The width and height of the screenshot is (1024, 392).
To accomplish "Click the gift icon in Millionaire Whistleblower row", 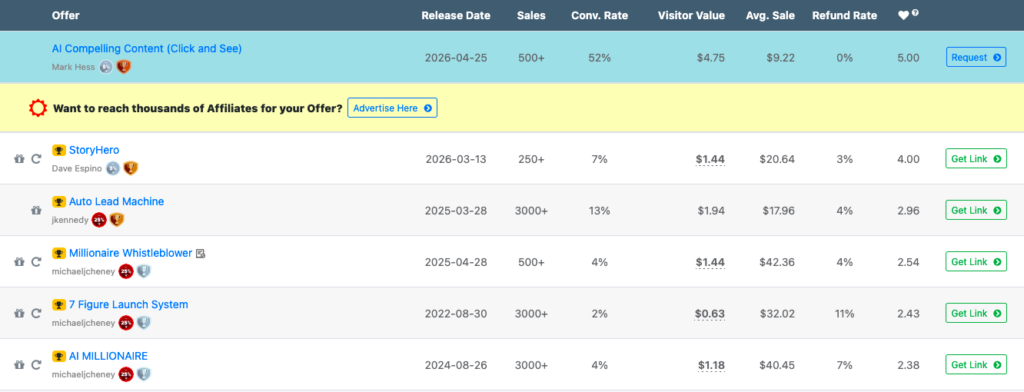I will 19,261.
